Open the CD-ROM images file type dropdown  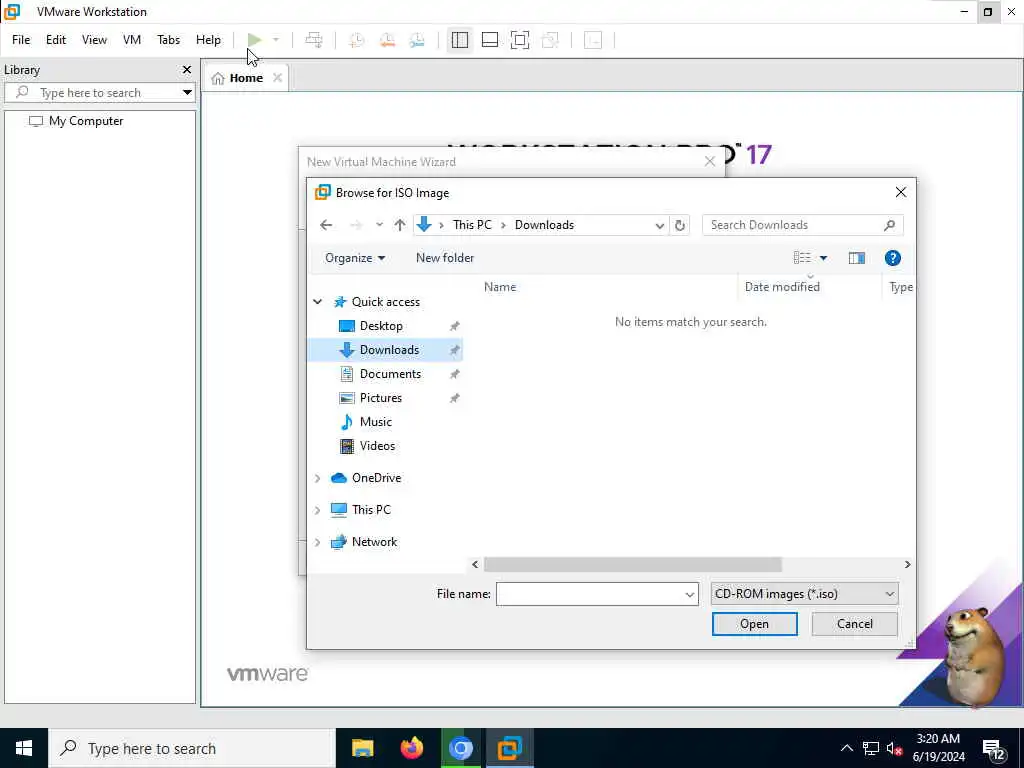[804, 594]
